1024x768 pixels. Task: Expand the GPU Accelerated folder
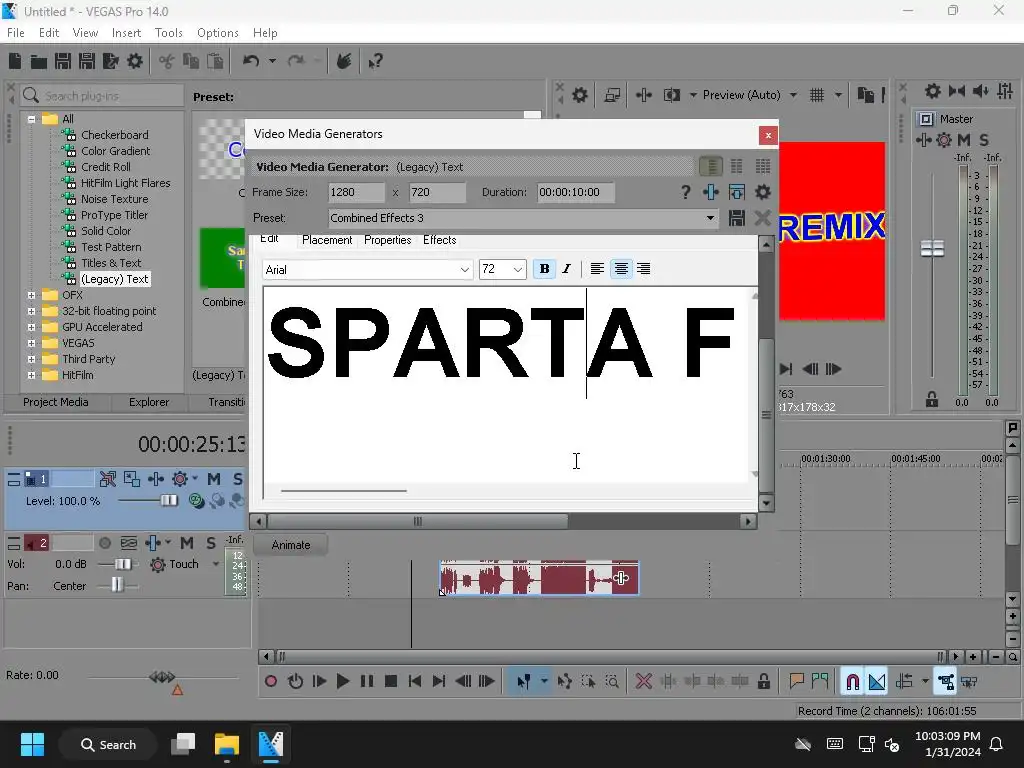point(31,327)
